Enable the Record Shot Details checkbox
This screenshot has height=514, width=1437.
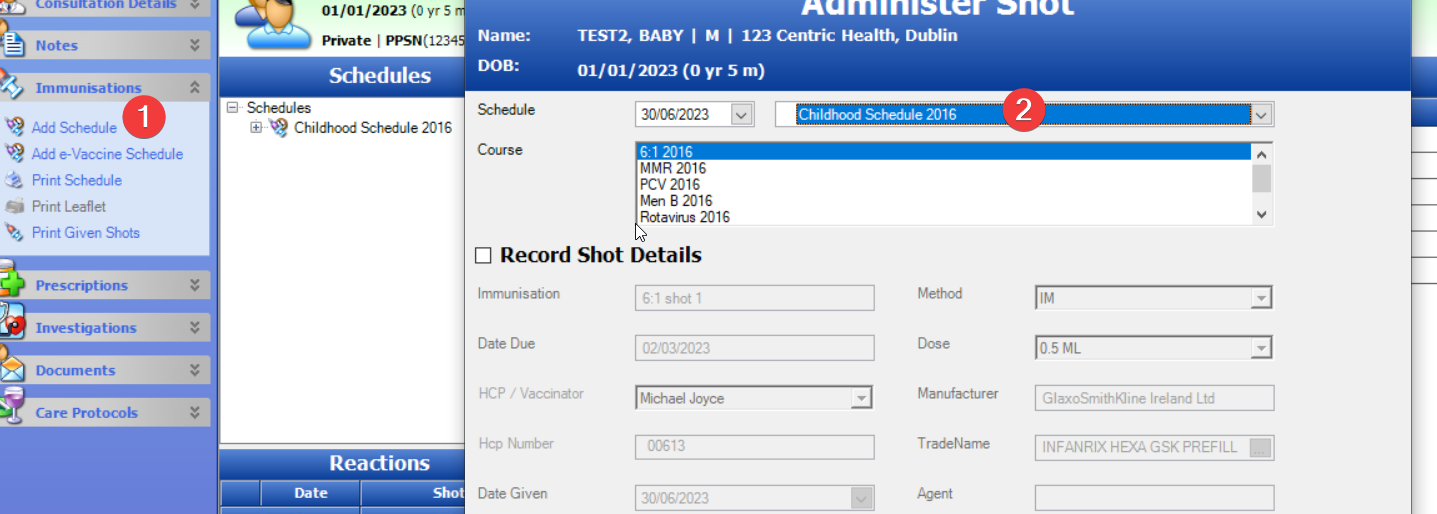[x=483, y=256]
